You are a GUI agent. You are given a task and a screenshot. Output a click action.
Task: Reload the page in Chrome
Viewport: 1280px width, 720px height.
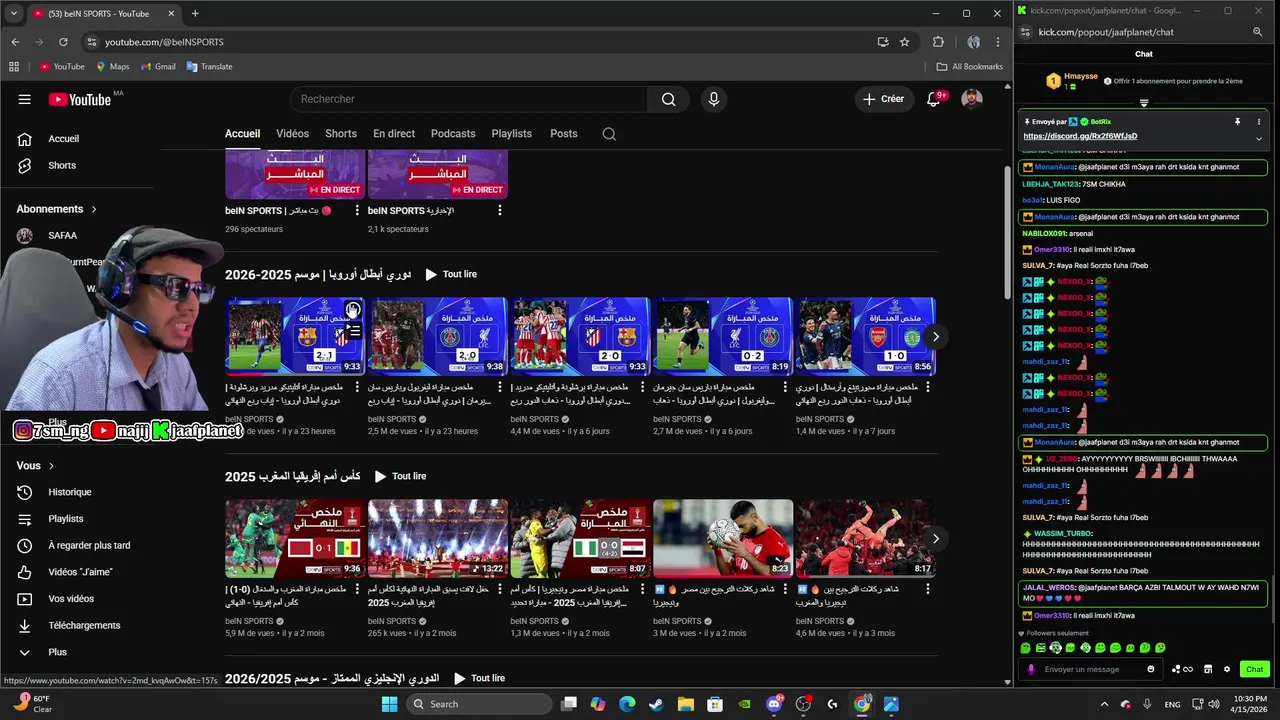coord(63,42)
